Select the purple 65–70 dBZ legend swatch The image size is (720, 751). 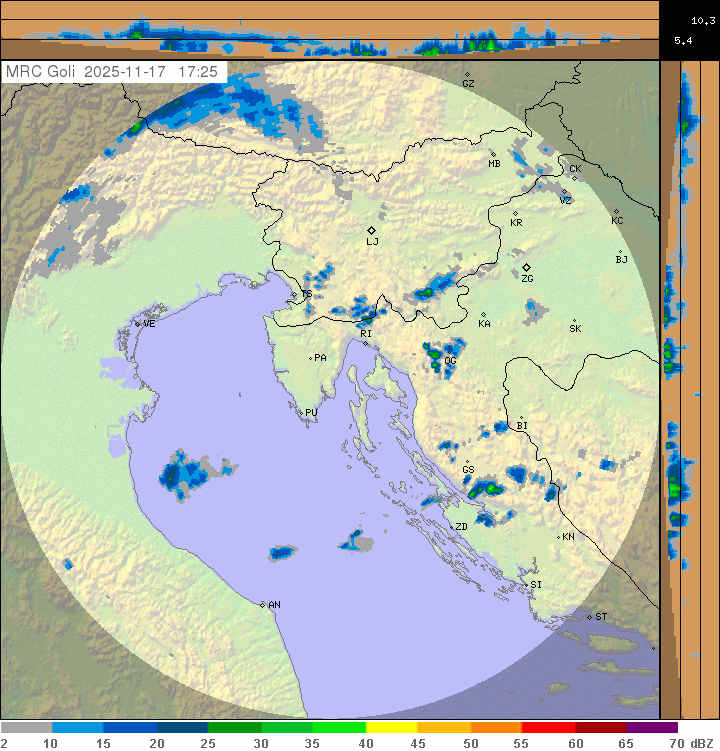pos(652,728)
